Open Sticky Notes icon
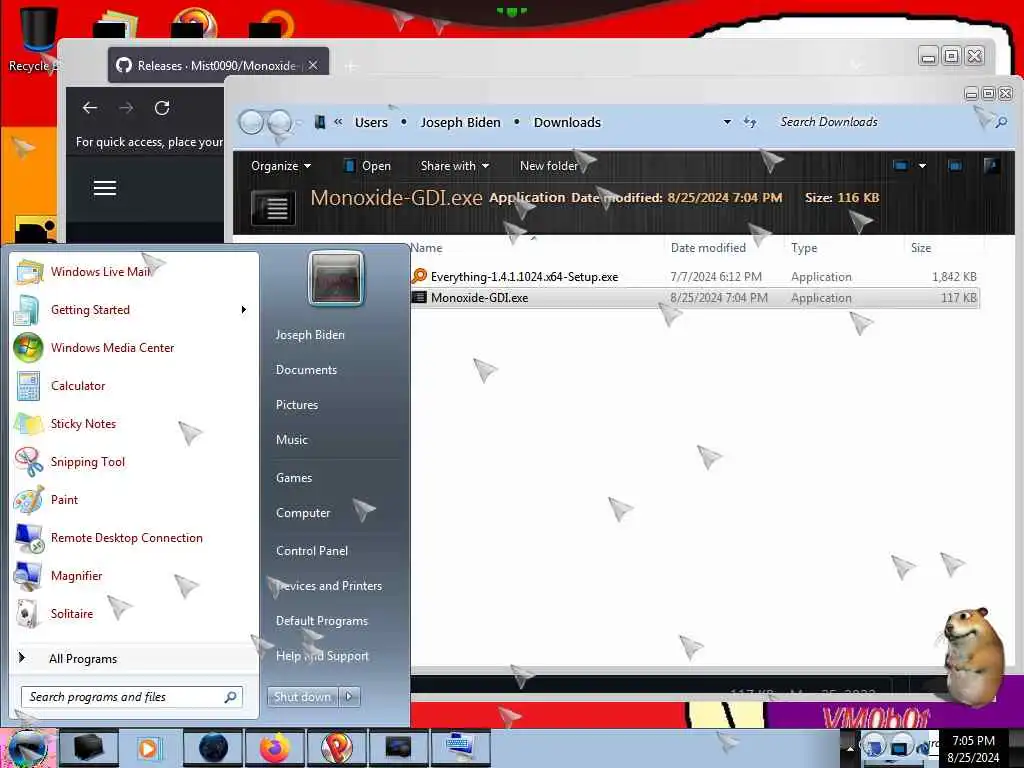 coord(28,423)
